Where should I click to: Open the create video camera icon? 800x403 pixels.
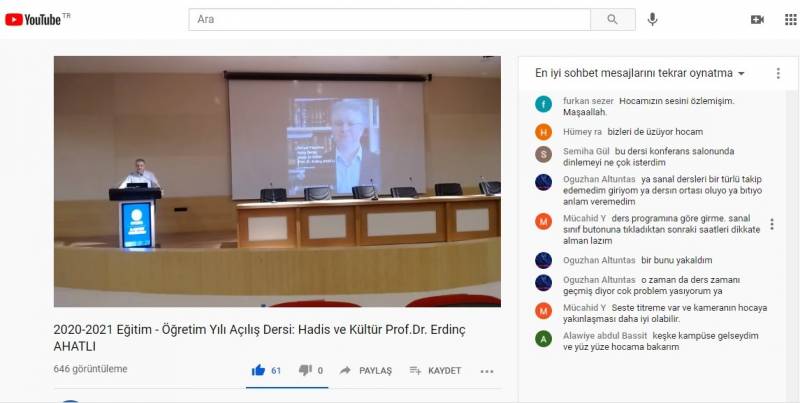(x=757, y=19)
